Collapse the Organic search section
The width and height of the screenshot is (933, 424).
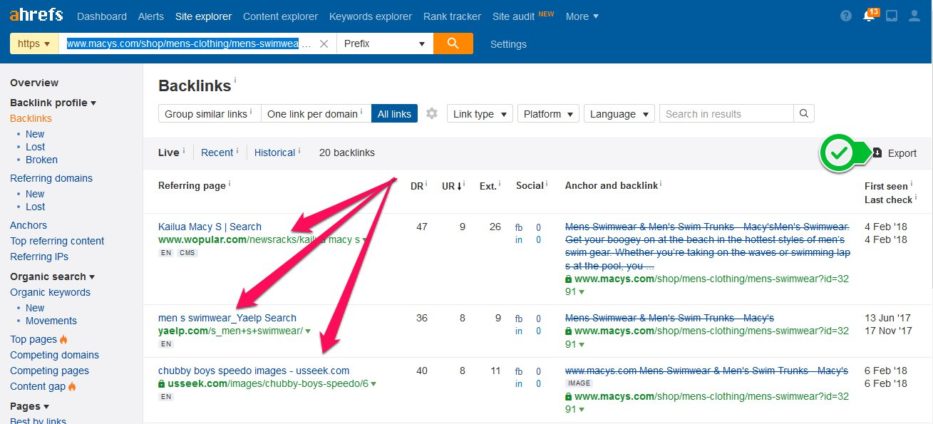point(52,277)
